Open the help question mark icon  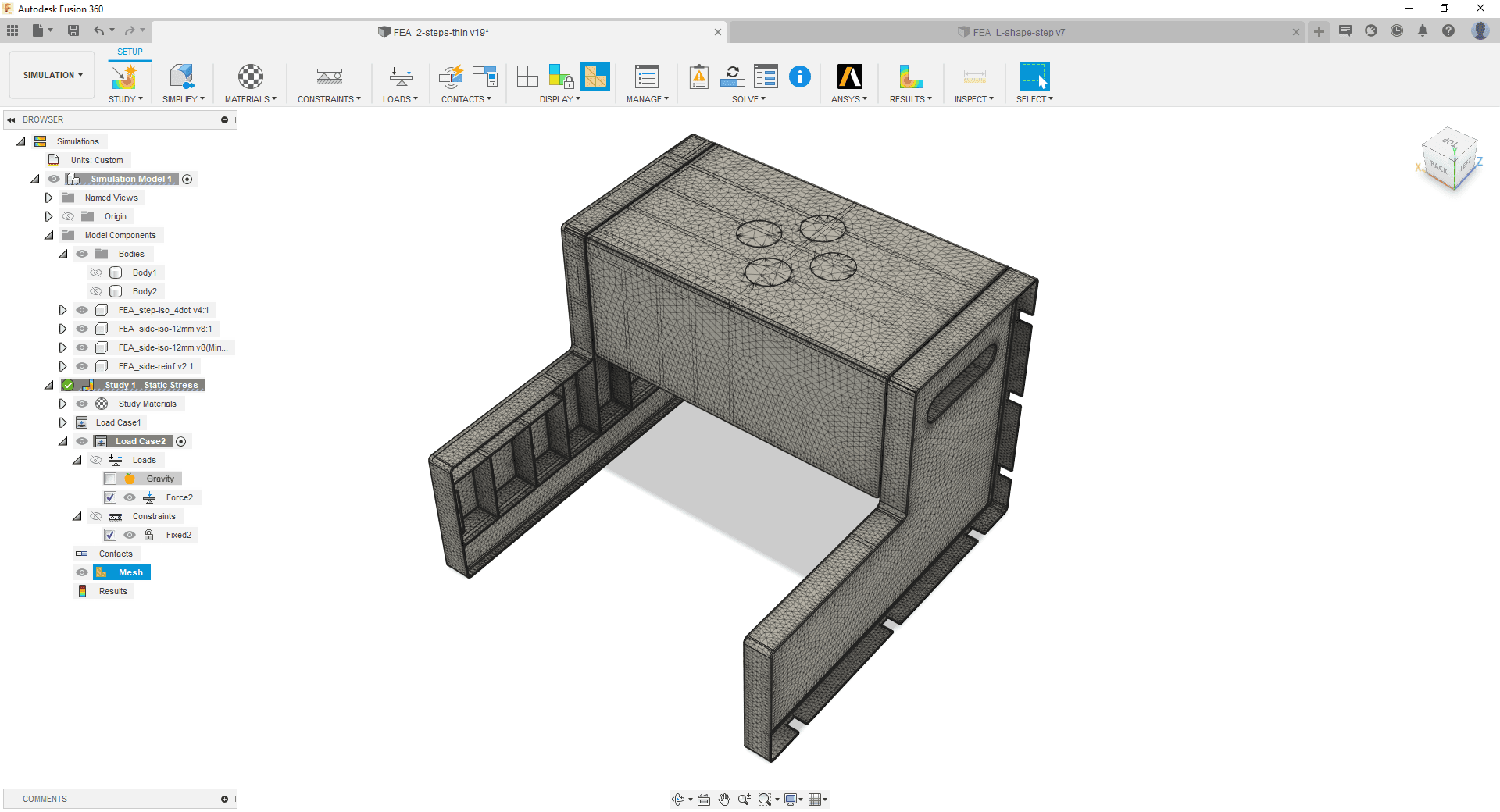[x=1448, y=30]
